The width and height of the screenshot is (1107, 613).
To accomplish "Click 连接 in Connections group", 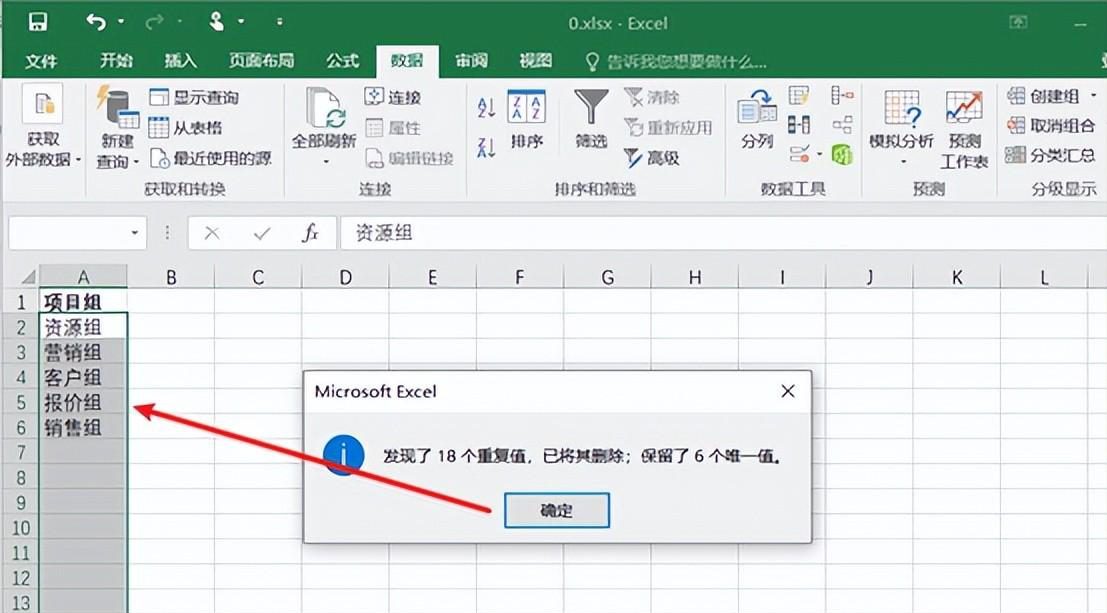I will point(393,97).
